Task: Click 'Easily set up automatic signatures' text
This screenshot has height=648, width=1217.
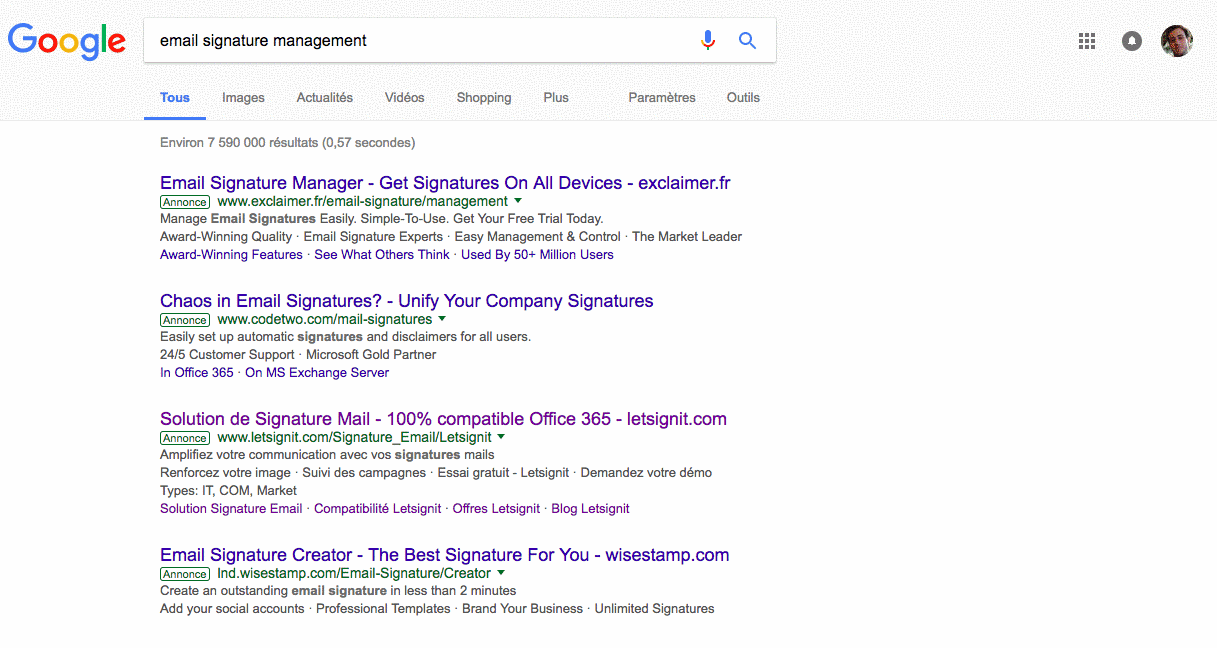Action: coord(345,337)
